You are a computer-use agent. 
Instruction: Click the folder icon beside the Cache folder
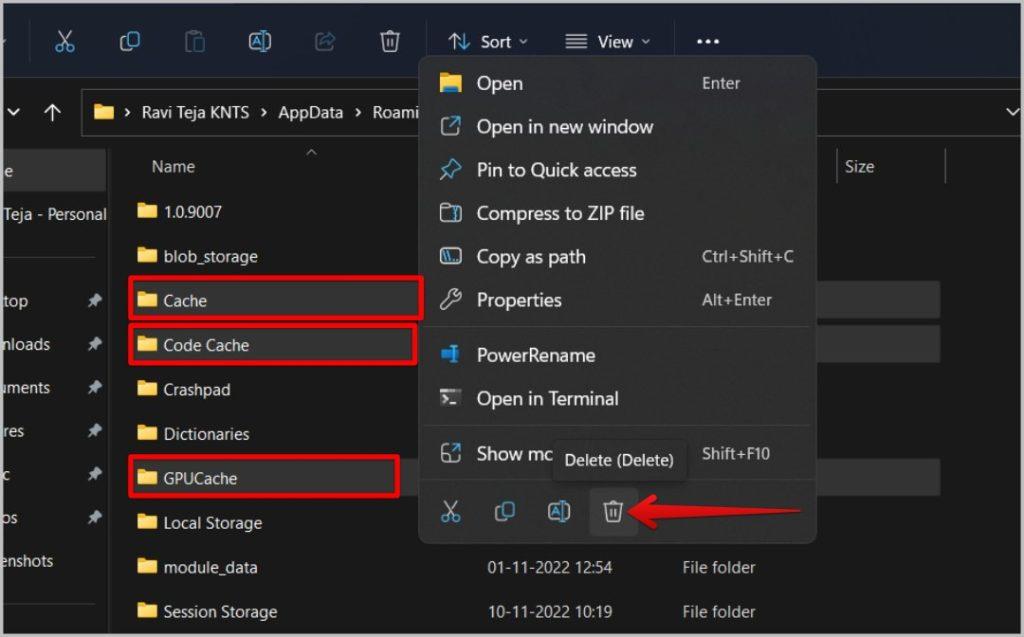(x=148, y=299)
